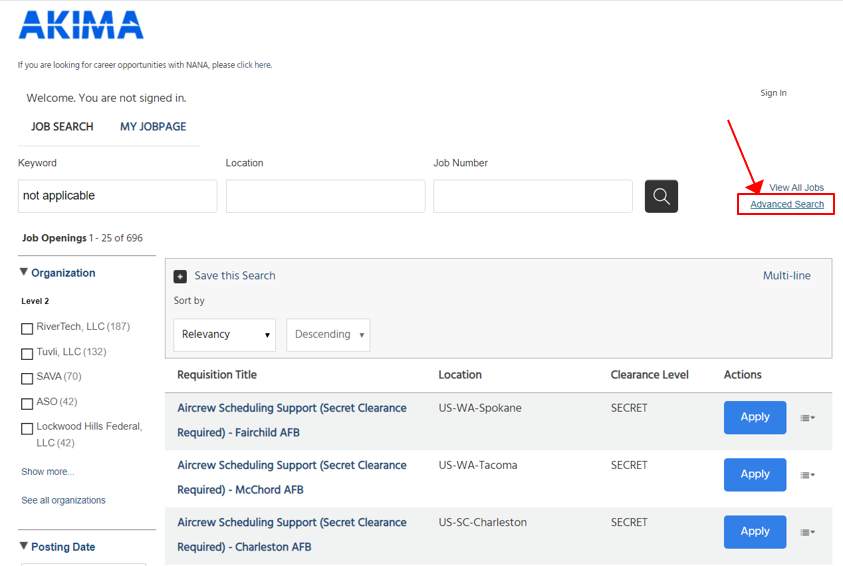
Task: Click the Sign In link
Action: pyautogui.click(x=773, y=93)
